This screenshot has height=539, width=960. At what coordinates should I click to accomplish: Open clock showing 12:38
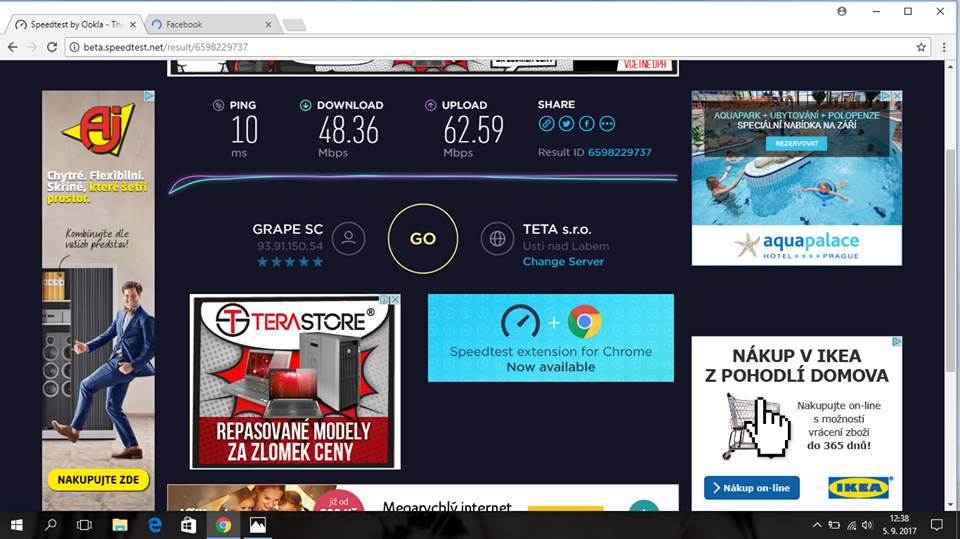(x=899, y=525)
